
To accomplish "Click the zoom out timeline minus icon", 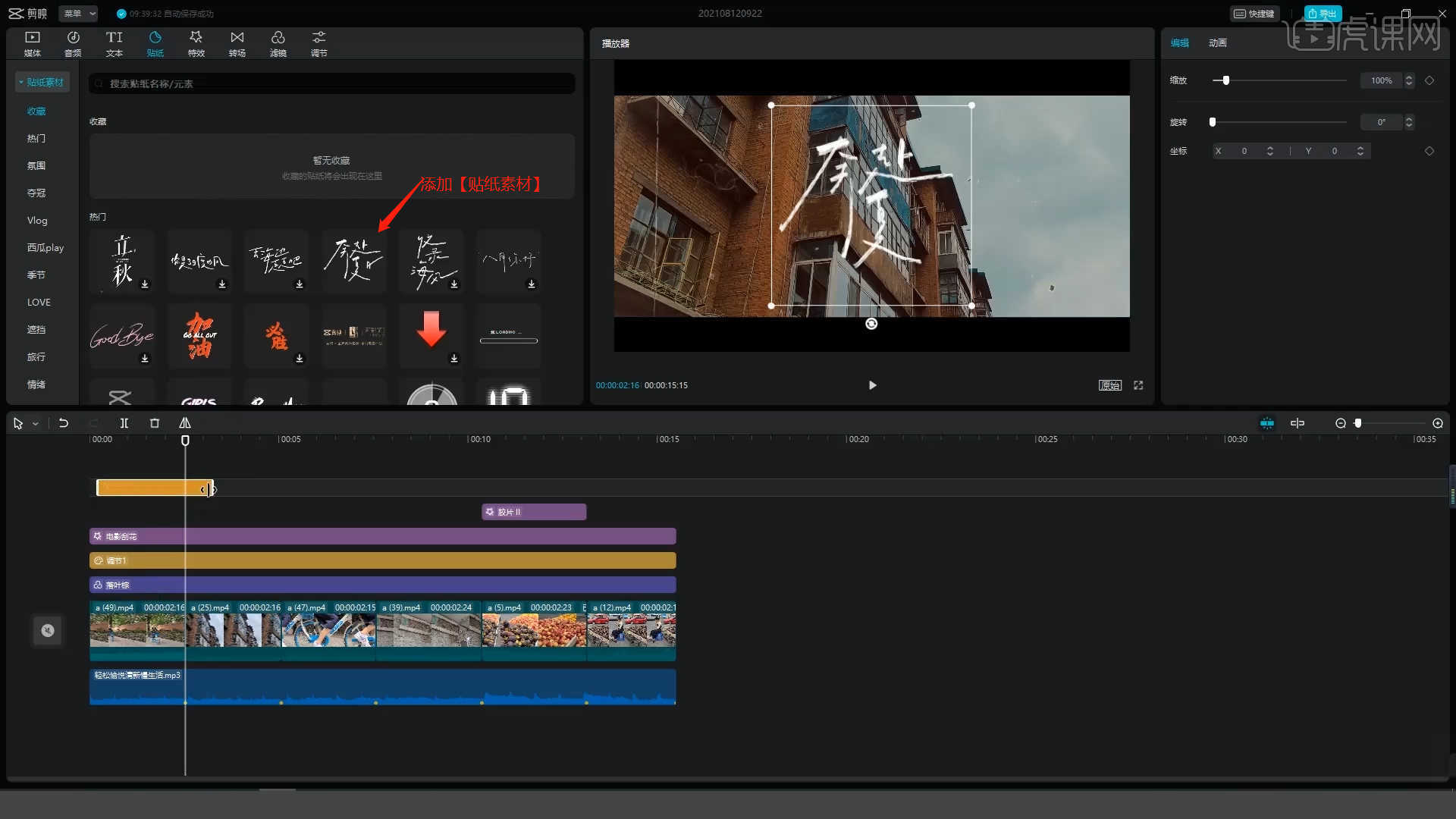I will (1341, 423).
